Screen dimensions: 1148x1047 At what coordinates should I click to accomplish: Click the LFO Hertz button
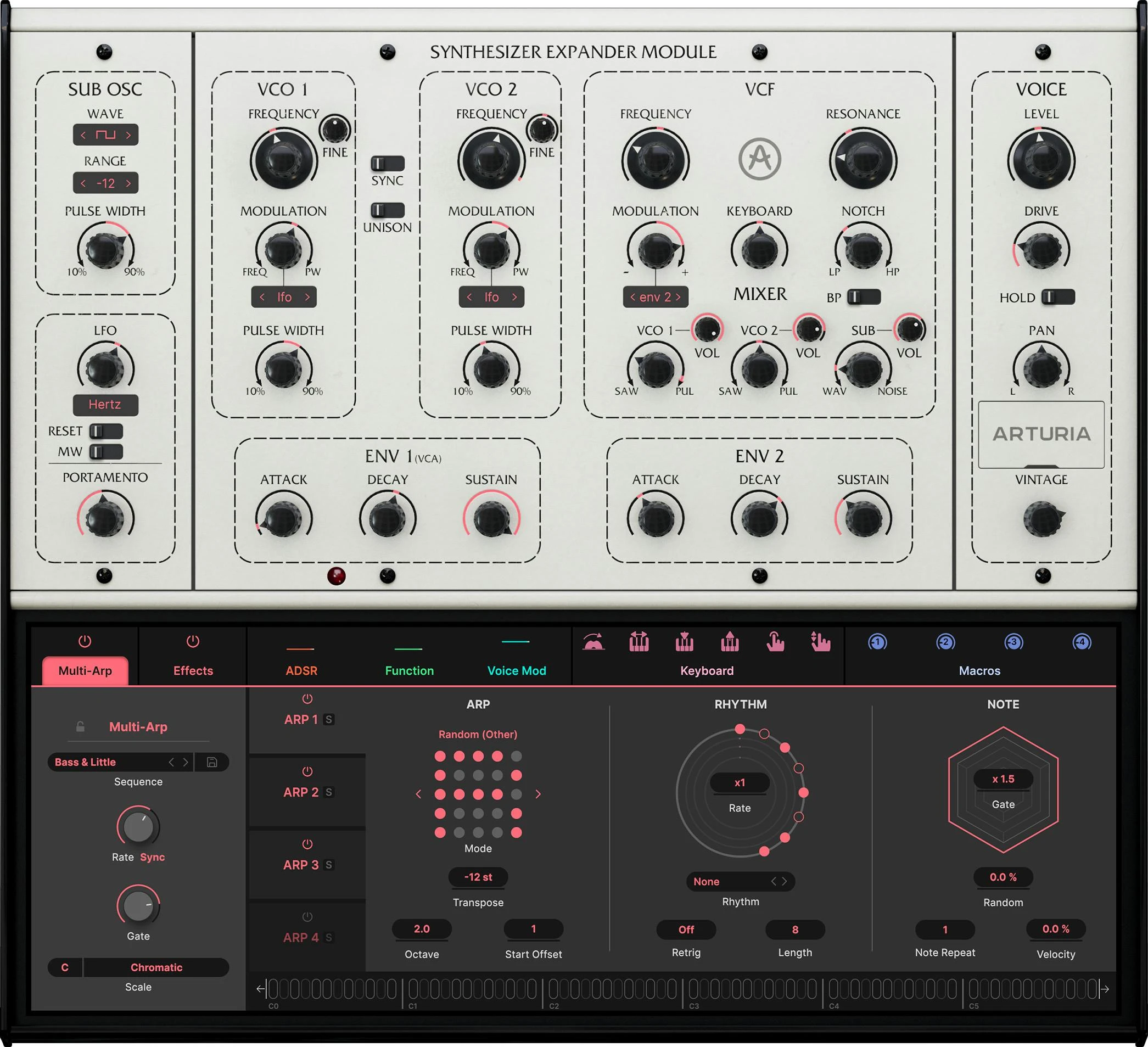105,404
